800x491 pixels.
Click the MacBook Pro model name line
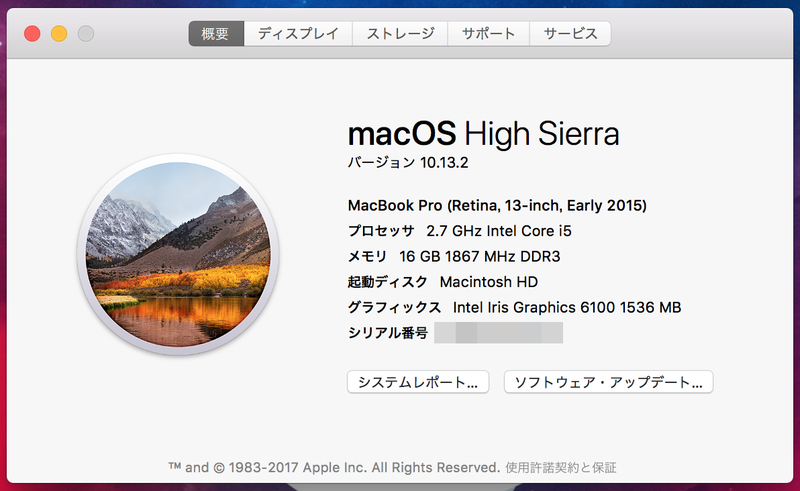coord(497,205)
